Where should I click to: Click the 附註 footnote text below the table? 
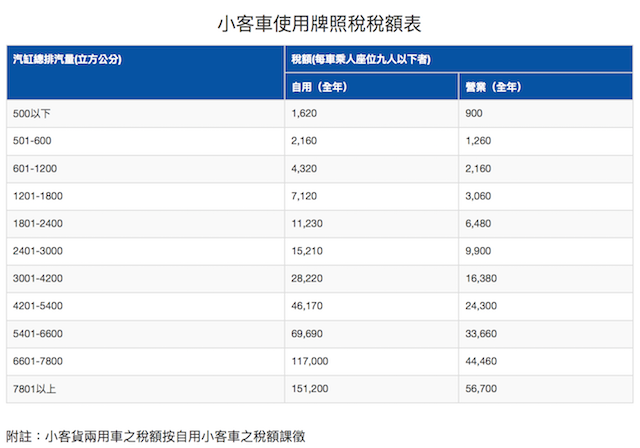coord(155,435)
